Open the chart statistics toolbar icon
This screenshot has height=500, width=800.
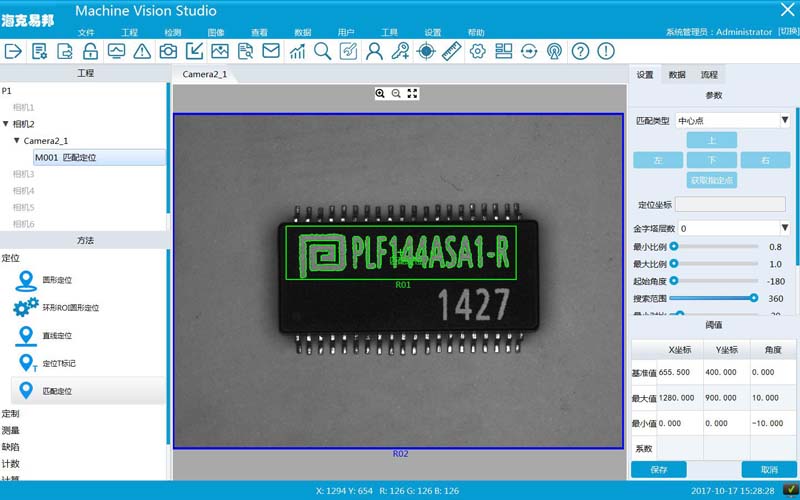(x=297, y=51)
